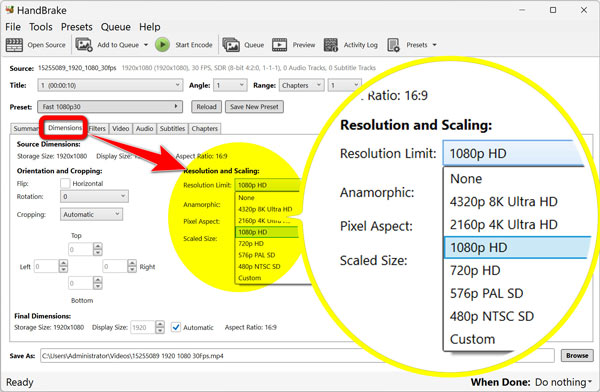
Task: Click the source name 15255089_1920_1080_30fps
Action: (x=77, y=68)
